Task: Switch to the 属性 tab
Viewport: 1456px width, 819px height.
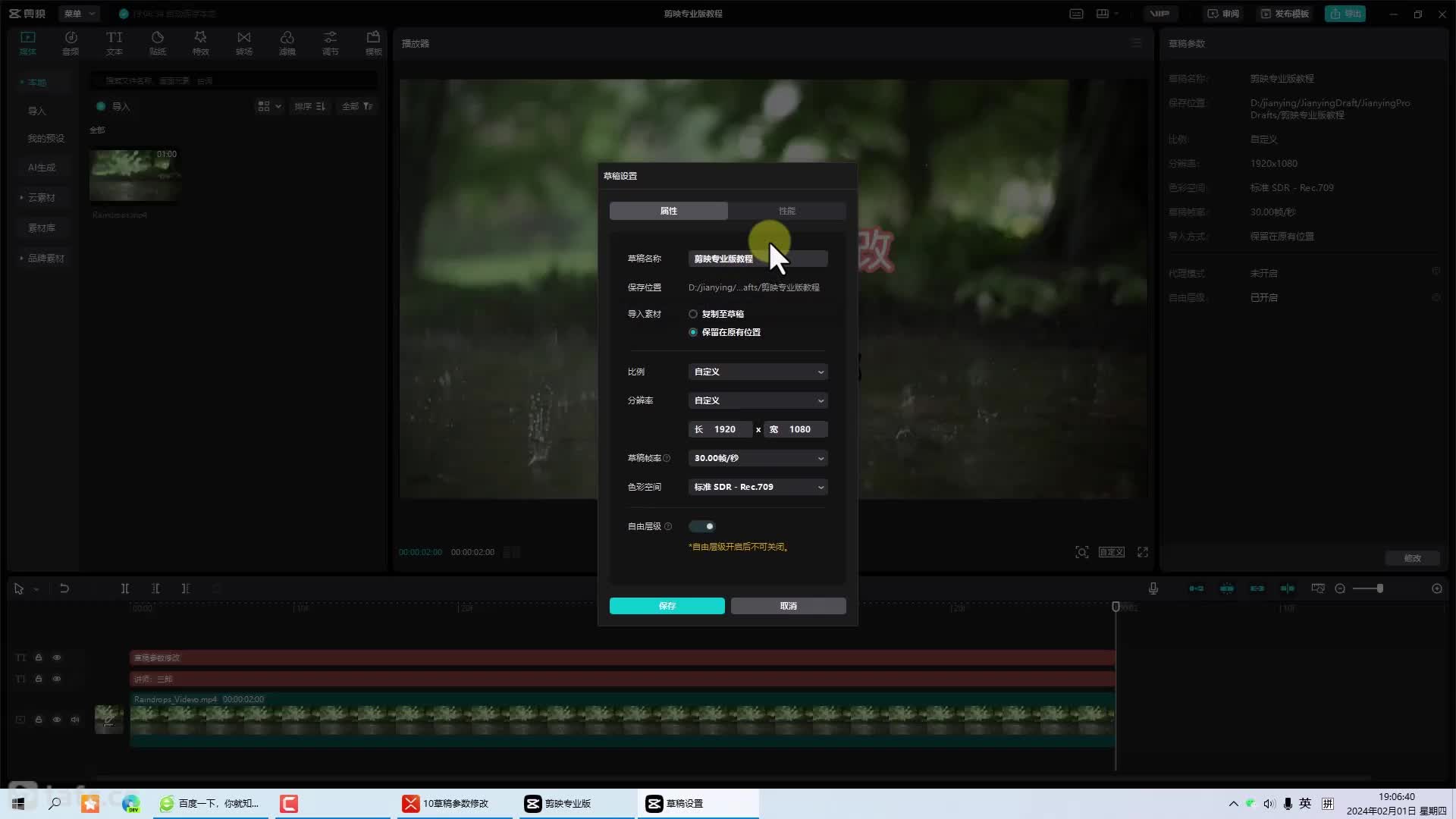Action: [x=669, y=211]
